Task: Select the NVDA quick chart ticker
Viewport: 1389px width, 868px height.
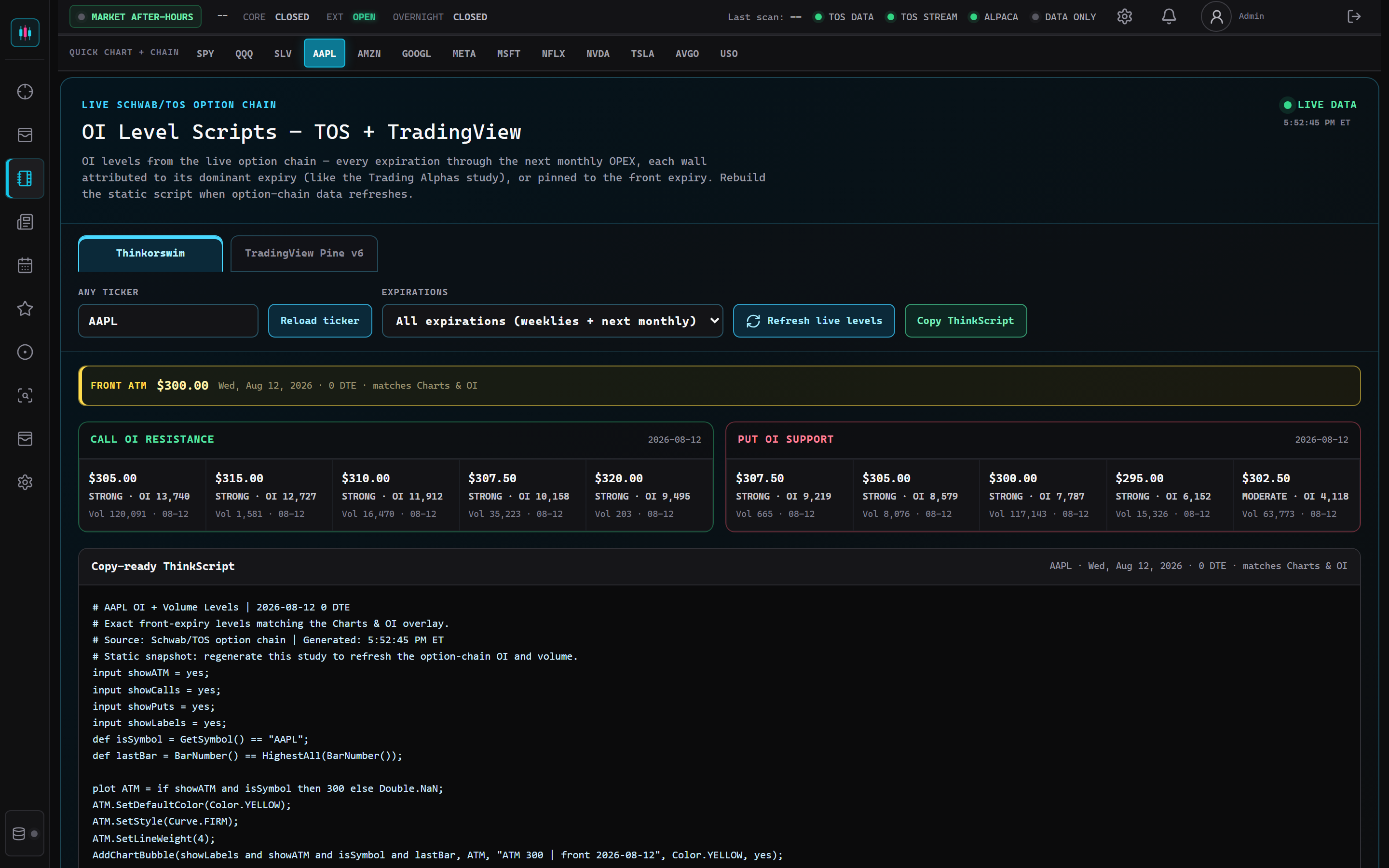Action: [598, 54]
